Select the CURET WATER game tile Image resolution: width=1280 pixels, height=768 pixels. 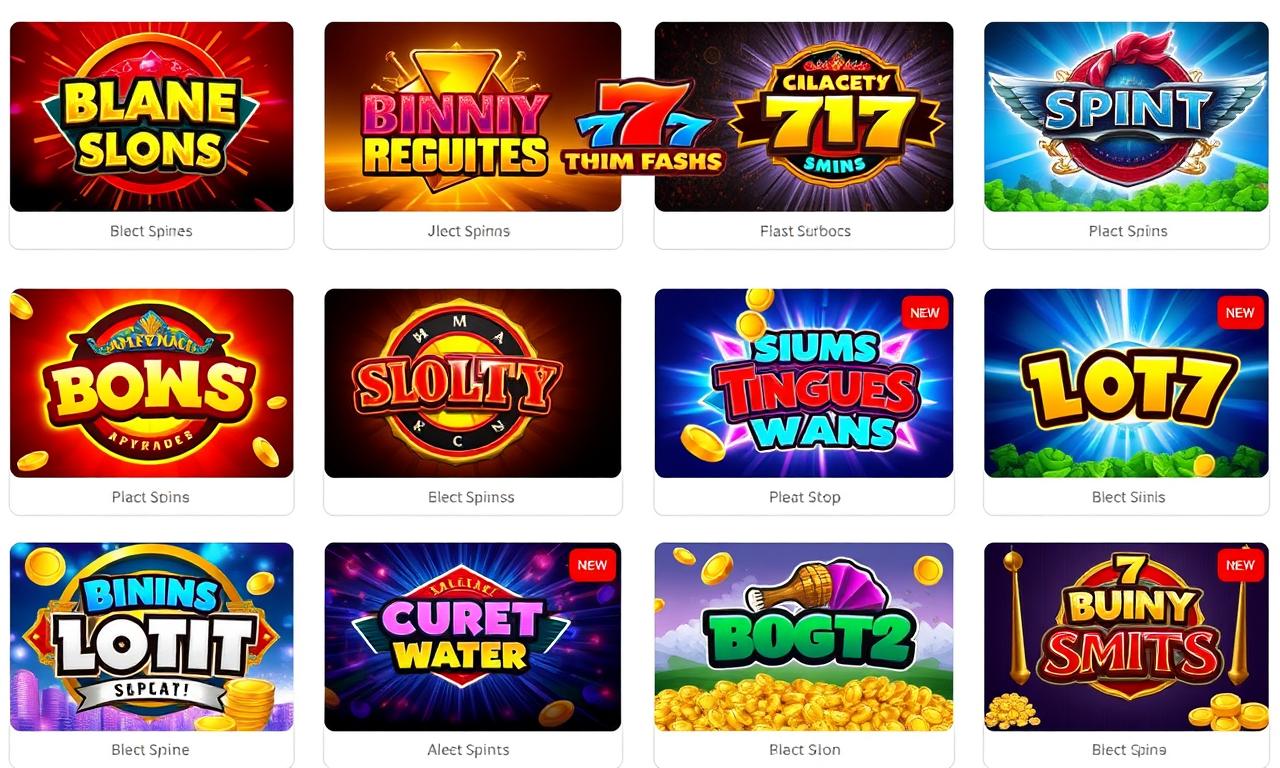[x=473, y=637]
